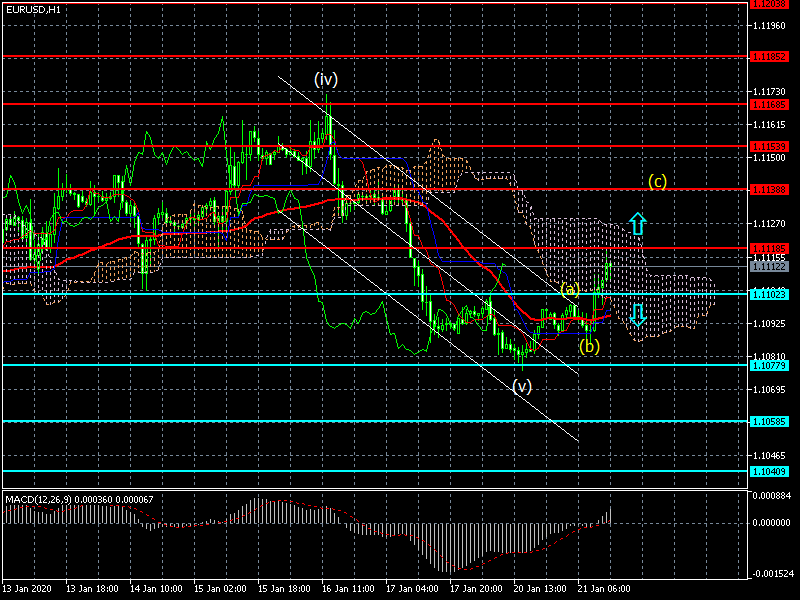Viewport: 800px width, 600px height.
Task: Click the 1.11730 price scale value
Action: [x=769, y=92]
